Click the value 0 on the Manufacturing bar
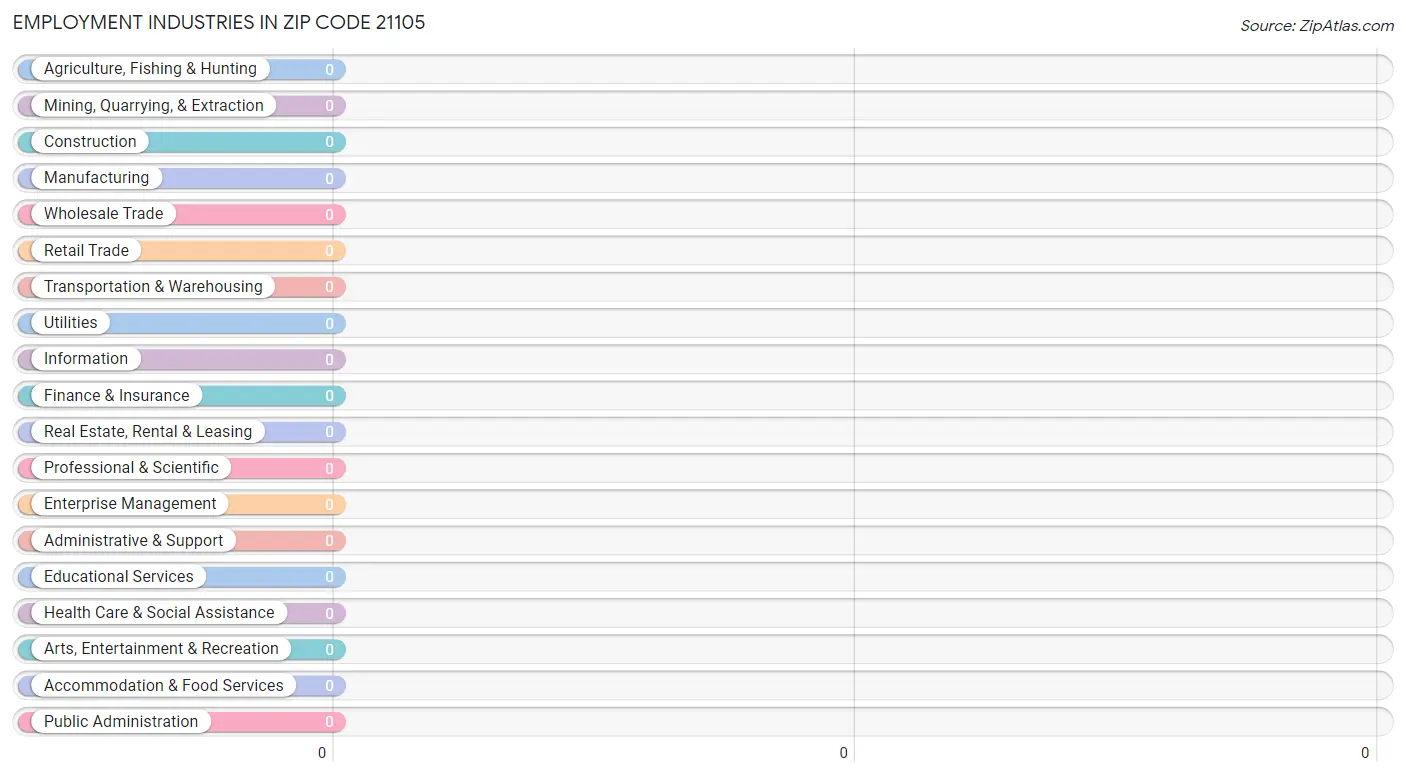 point(329,178)
